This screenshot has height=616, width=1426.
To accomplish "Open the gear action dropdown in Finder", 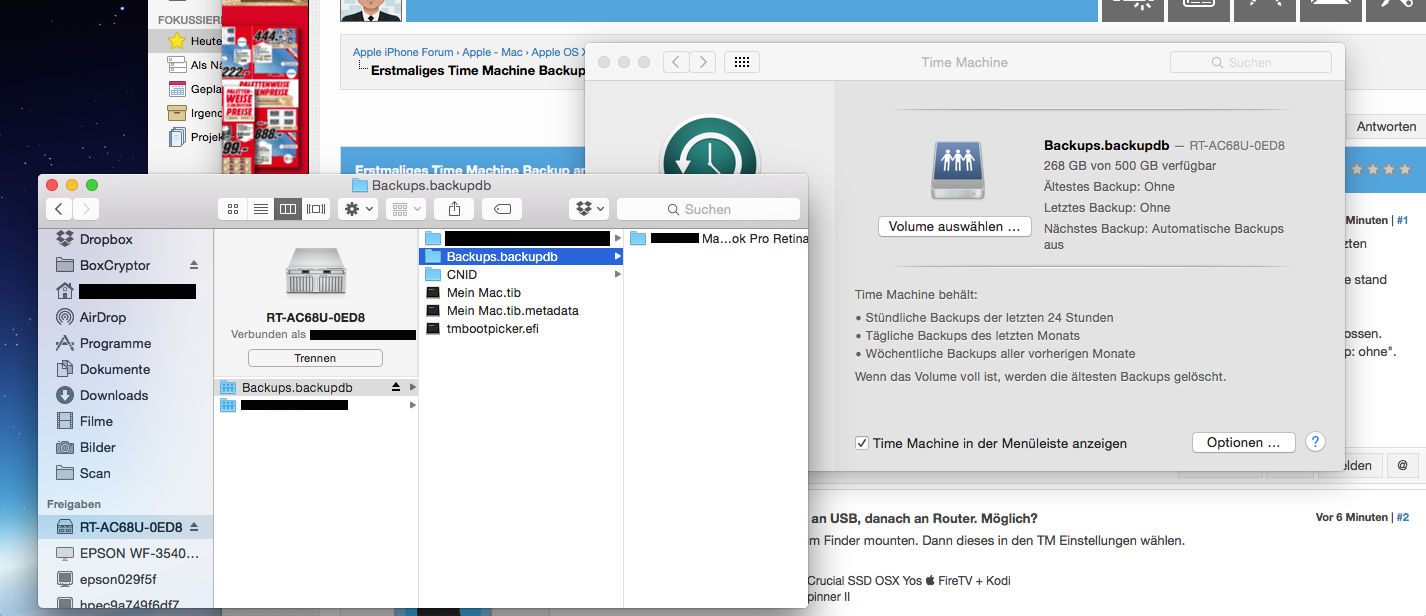I will click(x=358, y=209).
